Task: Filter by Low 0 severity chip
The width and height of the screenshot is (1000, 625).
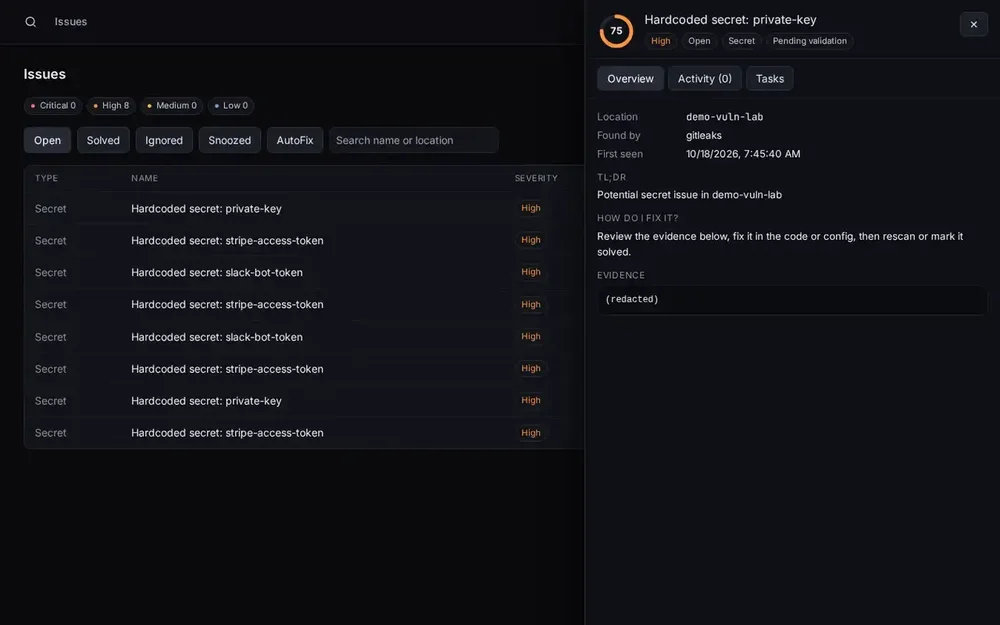Action: (231, 105)
